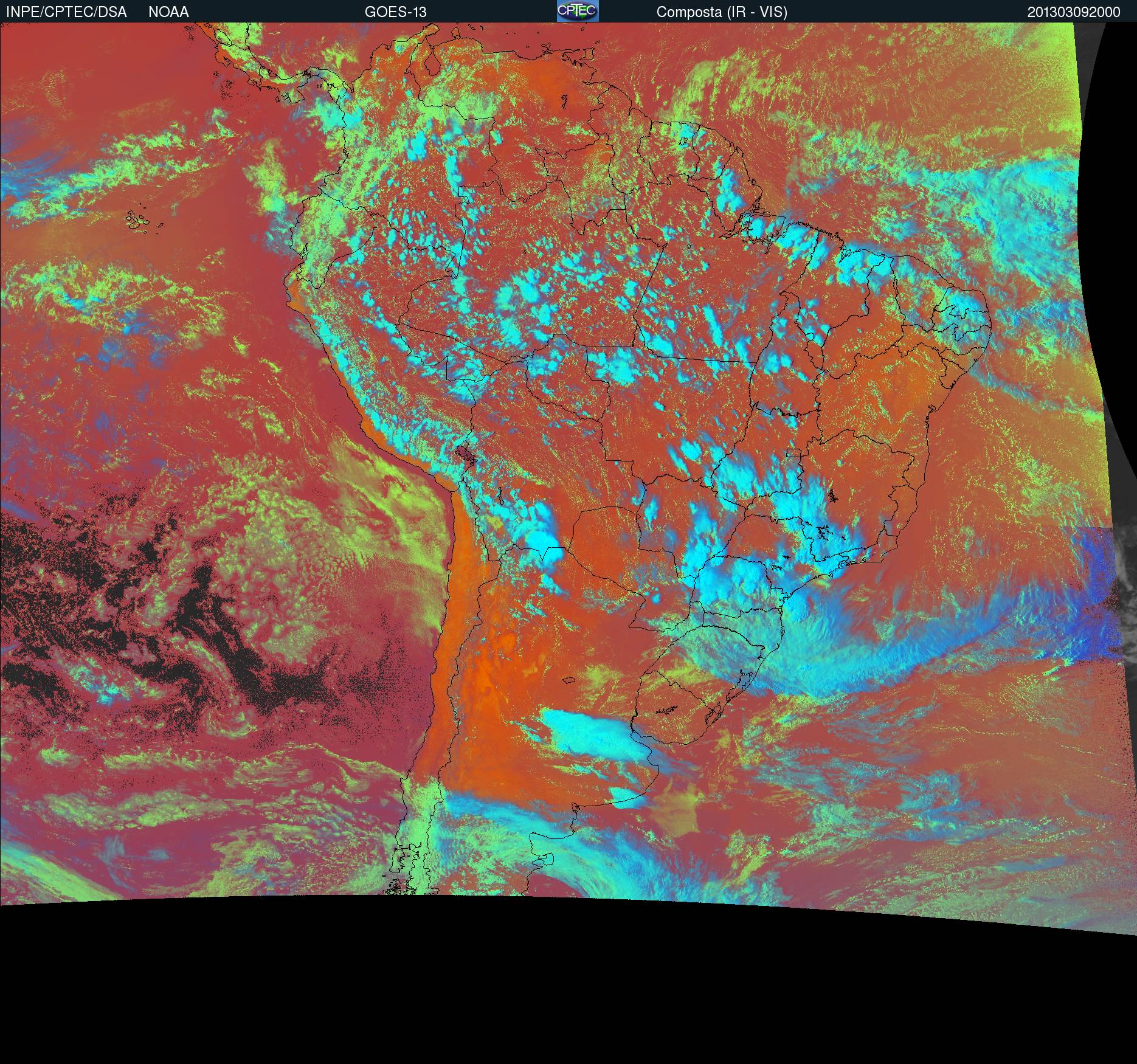
Task: Click the NOAA label
Action: 168,12
